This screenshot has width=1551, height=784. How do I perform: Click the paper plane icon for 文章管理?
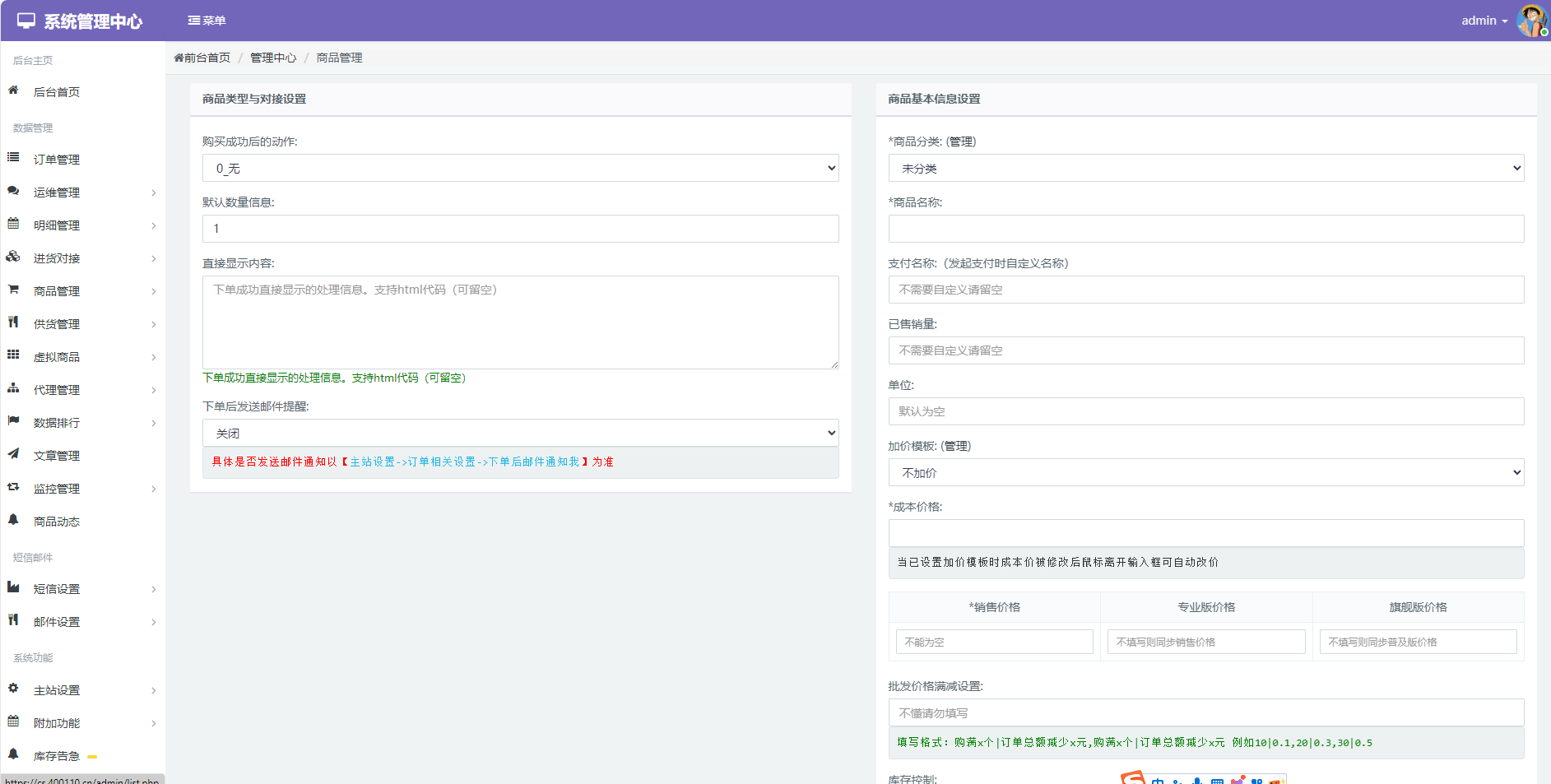pyautogui.click(x=13, y=454)
